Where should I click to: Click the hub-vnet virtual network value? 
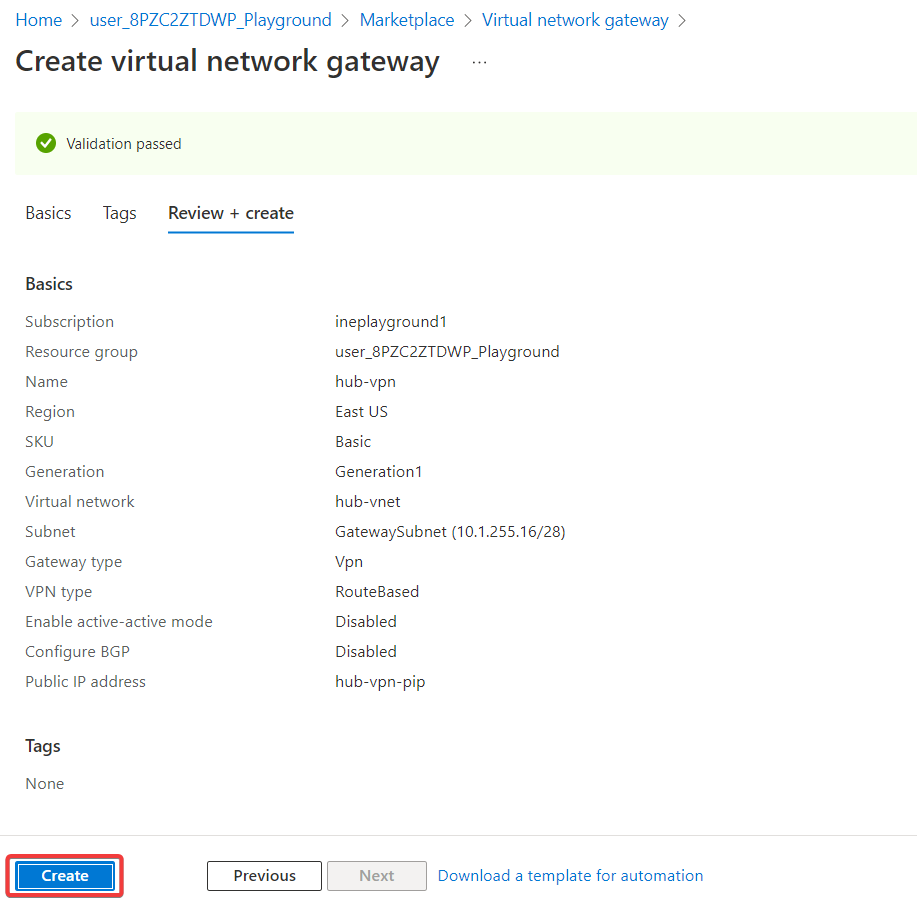pyautogui.click(x=367, y=502)
